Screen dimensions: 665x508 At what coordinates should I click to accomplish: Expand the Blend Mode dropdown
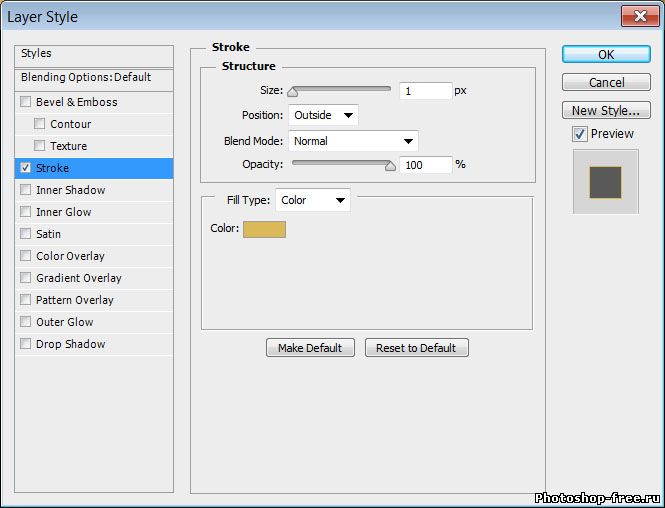click(x=353, y=141)
